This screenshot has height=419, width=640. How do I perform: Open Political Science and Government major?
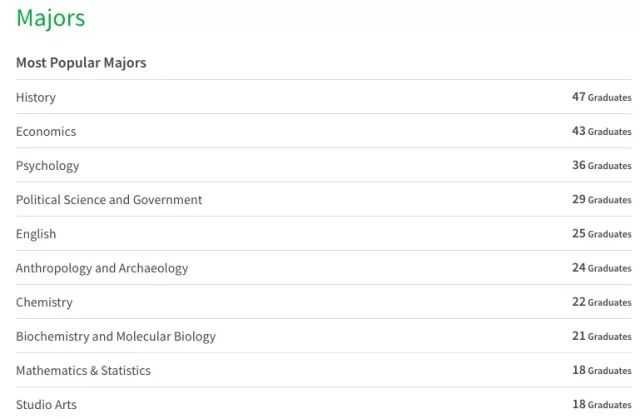(x=109, y=200)
